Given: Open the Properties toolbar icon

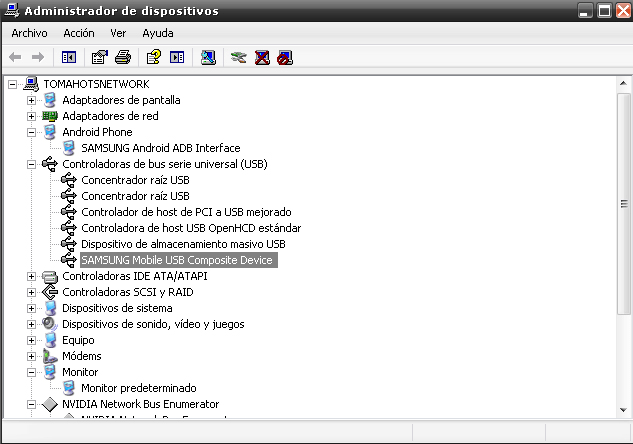Looking at the screenshot, I should [x=100, y=57].
